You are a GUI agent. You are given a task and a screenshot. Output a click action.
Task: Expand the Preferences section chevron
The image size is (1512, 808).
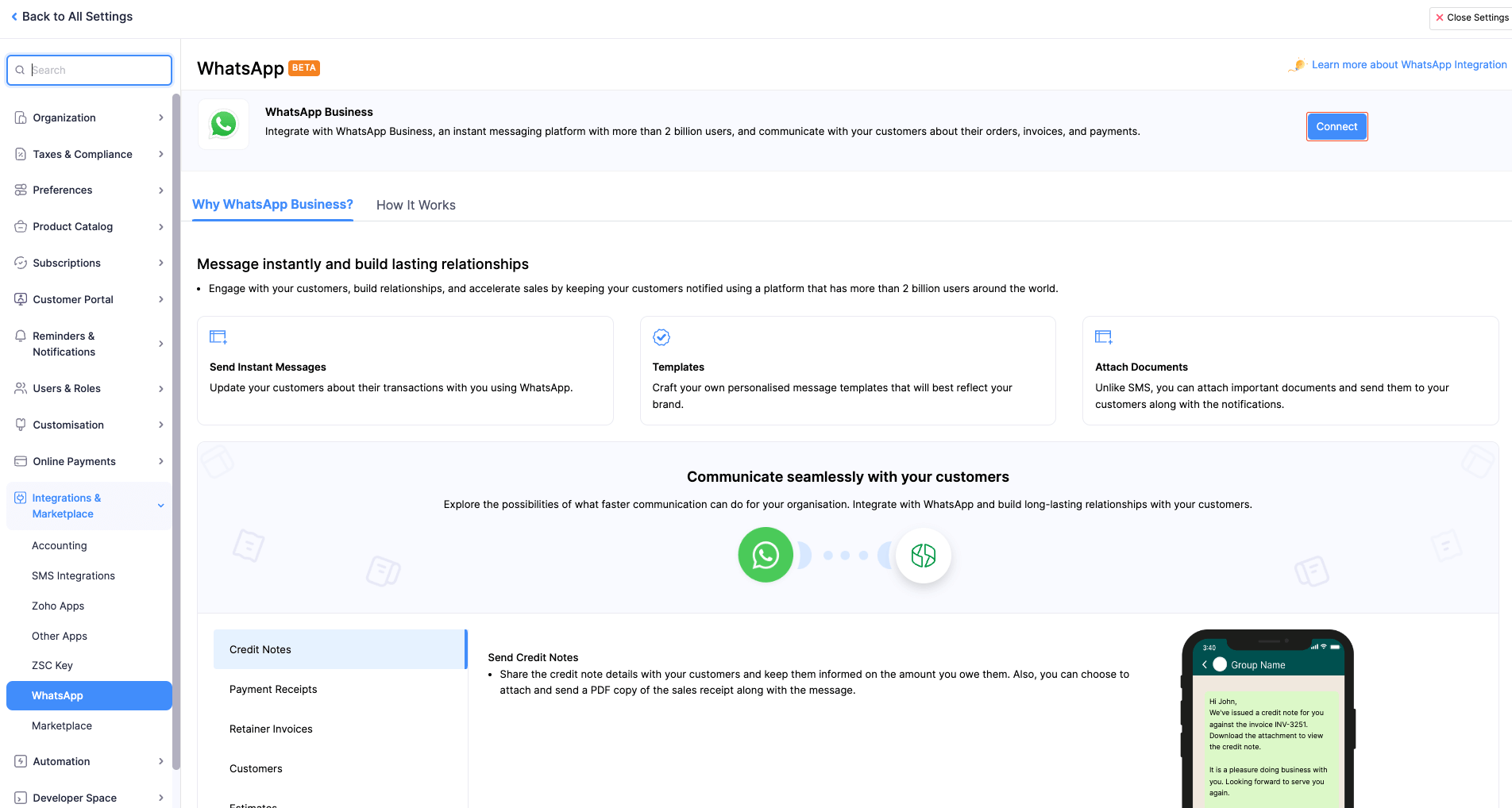click(x=160, y=190)
